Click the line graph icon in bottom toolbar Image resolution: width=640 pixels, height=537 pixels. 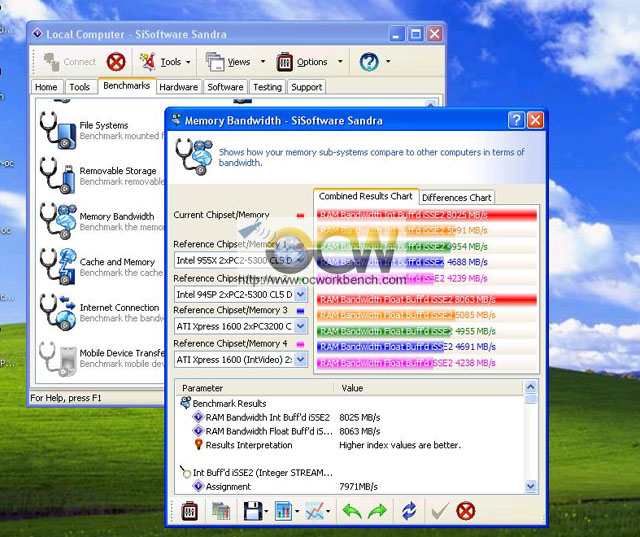(315, 511)
